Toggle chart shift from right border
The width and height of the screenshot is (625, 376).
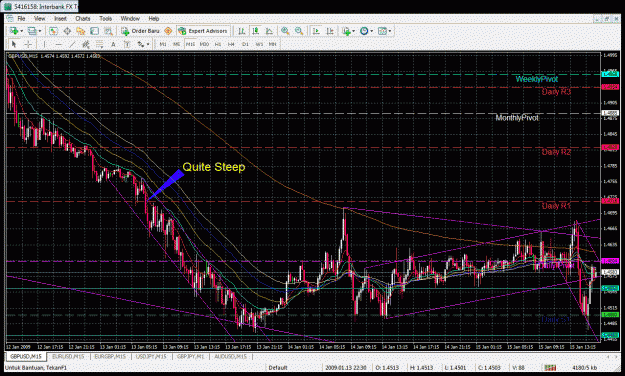coord(330,31)
